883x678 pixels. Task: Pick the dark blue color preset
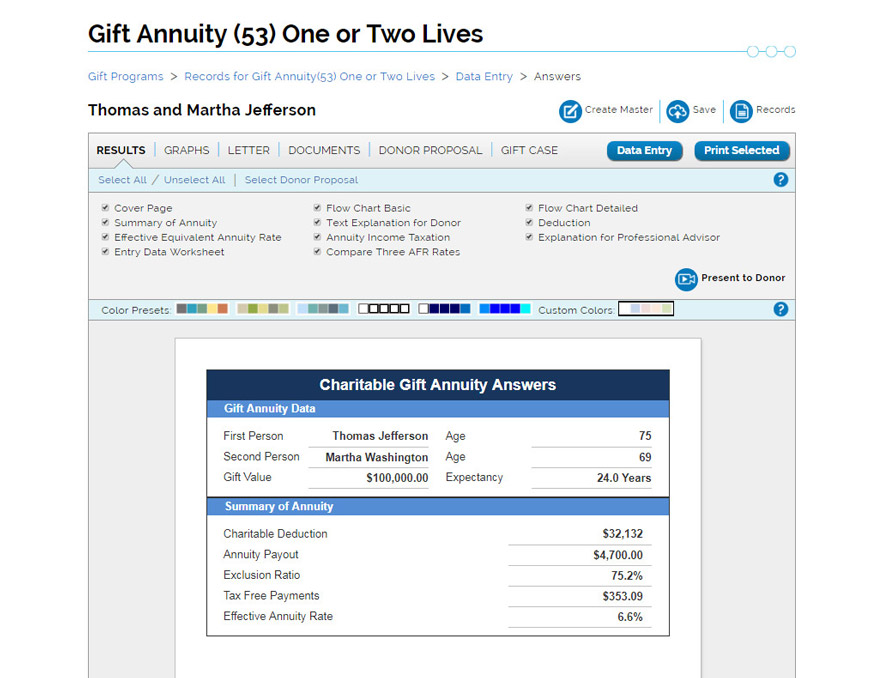point(443,309)
